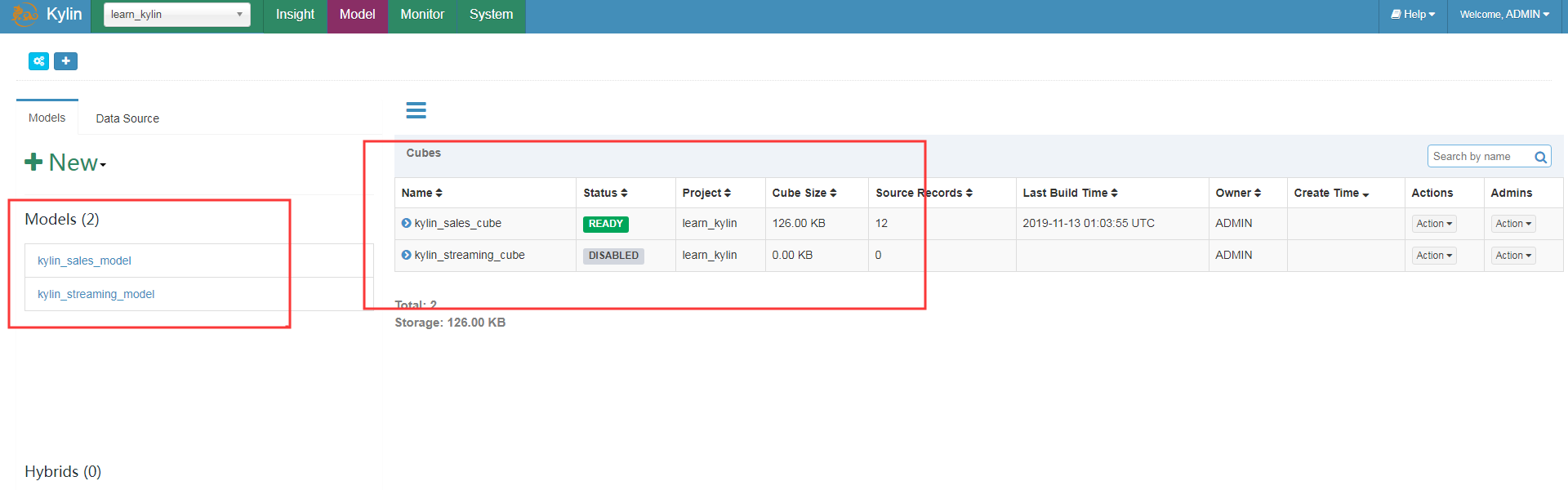Expand the kylin_streaming_cube row arrow

tap(406, 255)
